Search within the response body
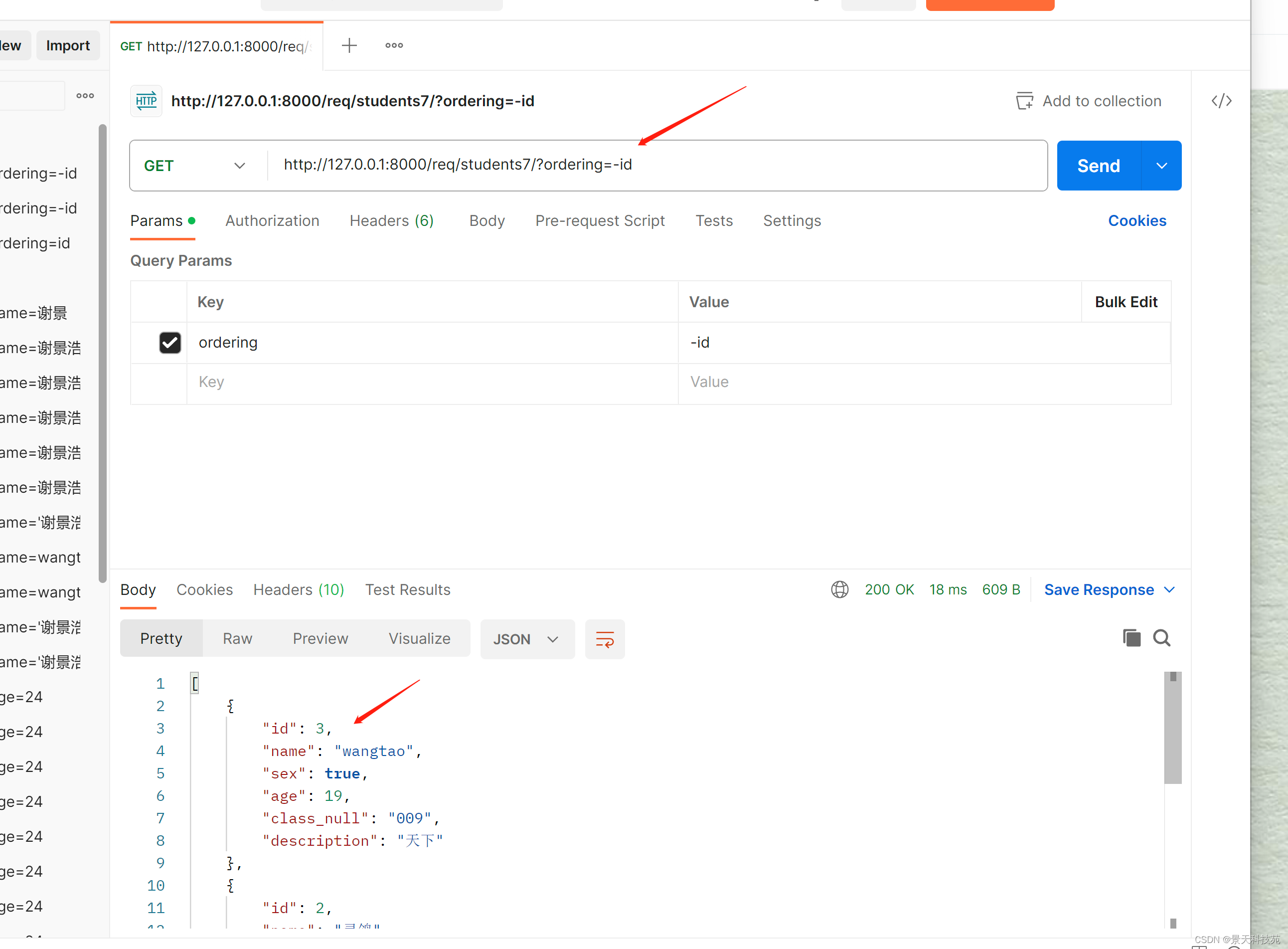This screenshot has height=949, width=1288. click(x=1162, y=638)
